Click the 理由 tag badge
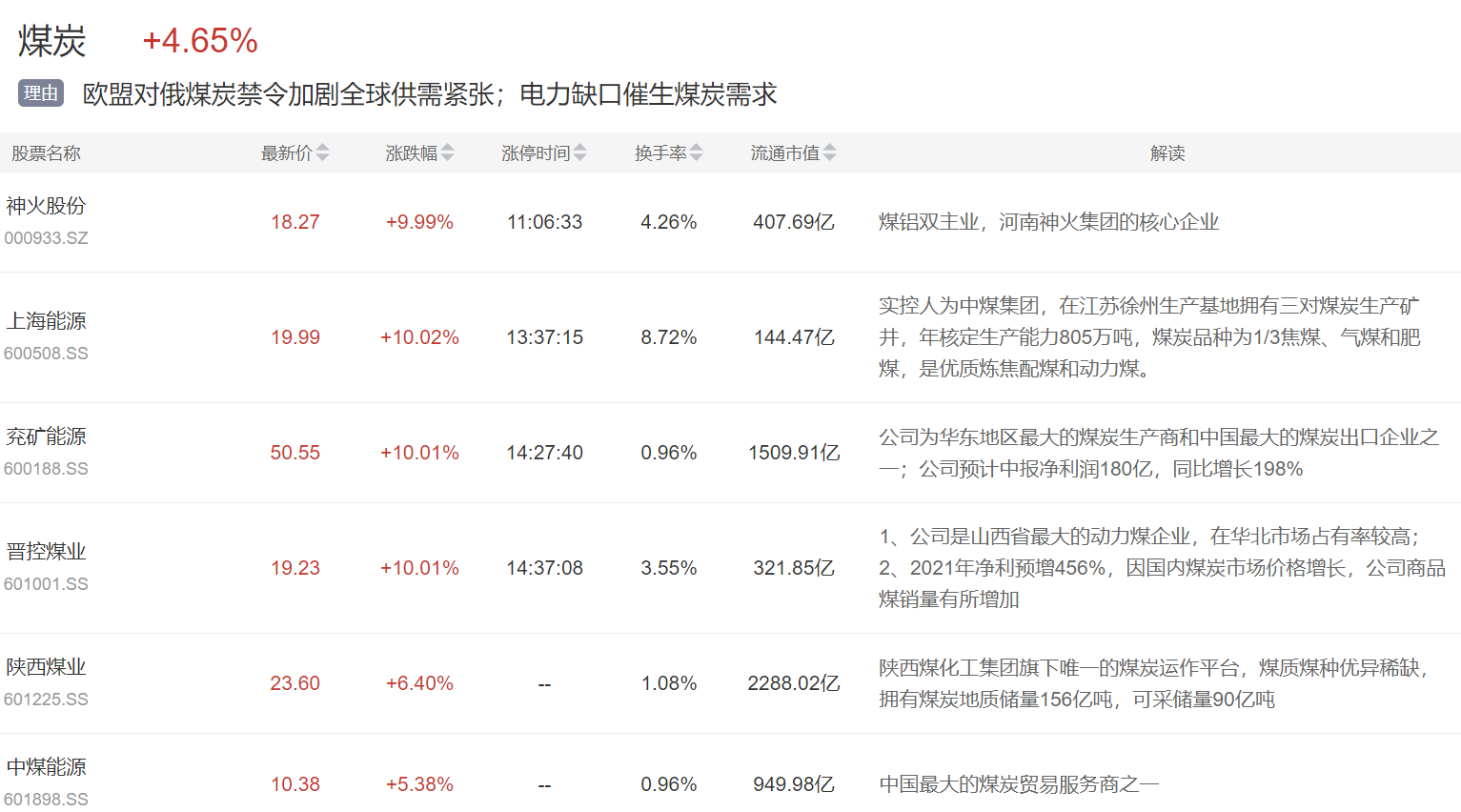Viewport: 1461px width, 812px height. tap(41, 93)
